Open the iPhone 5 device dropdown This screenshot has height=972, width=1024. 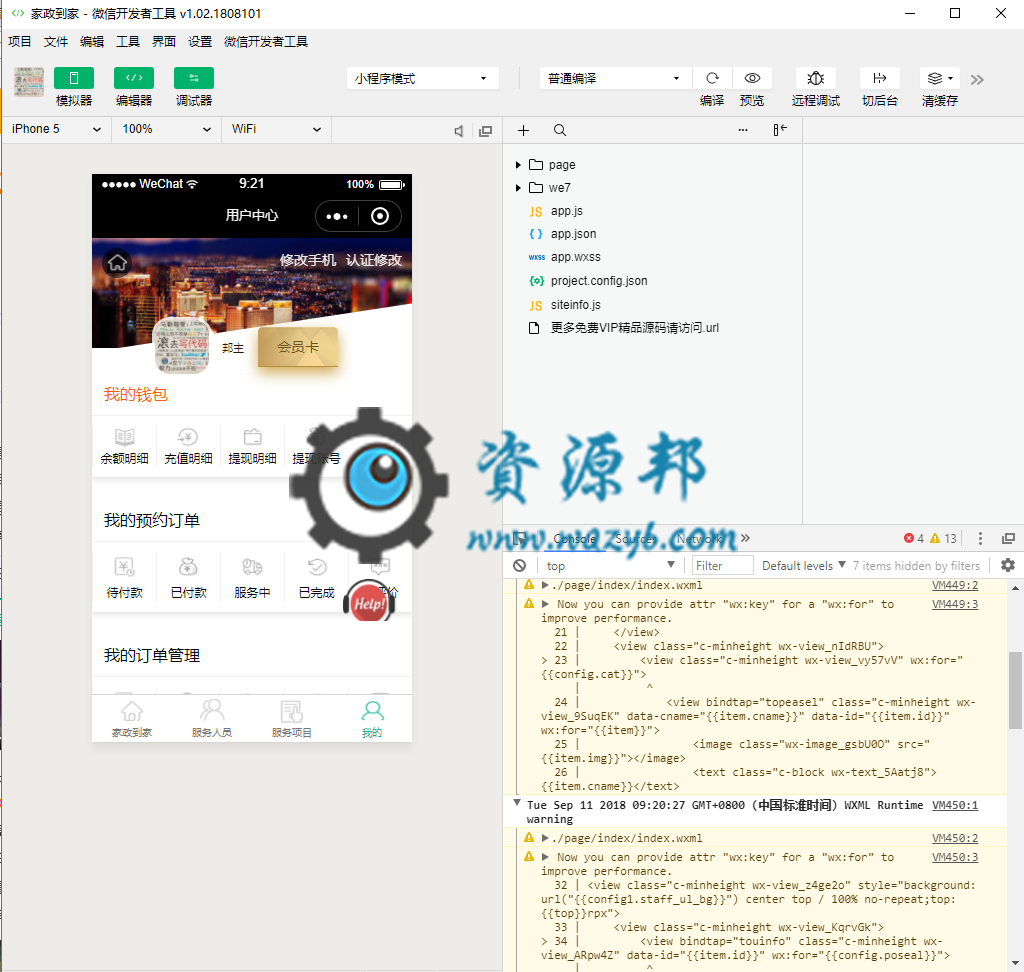56,129
